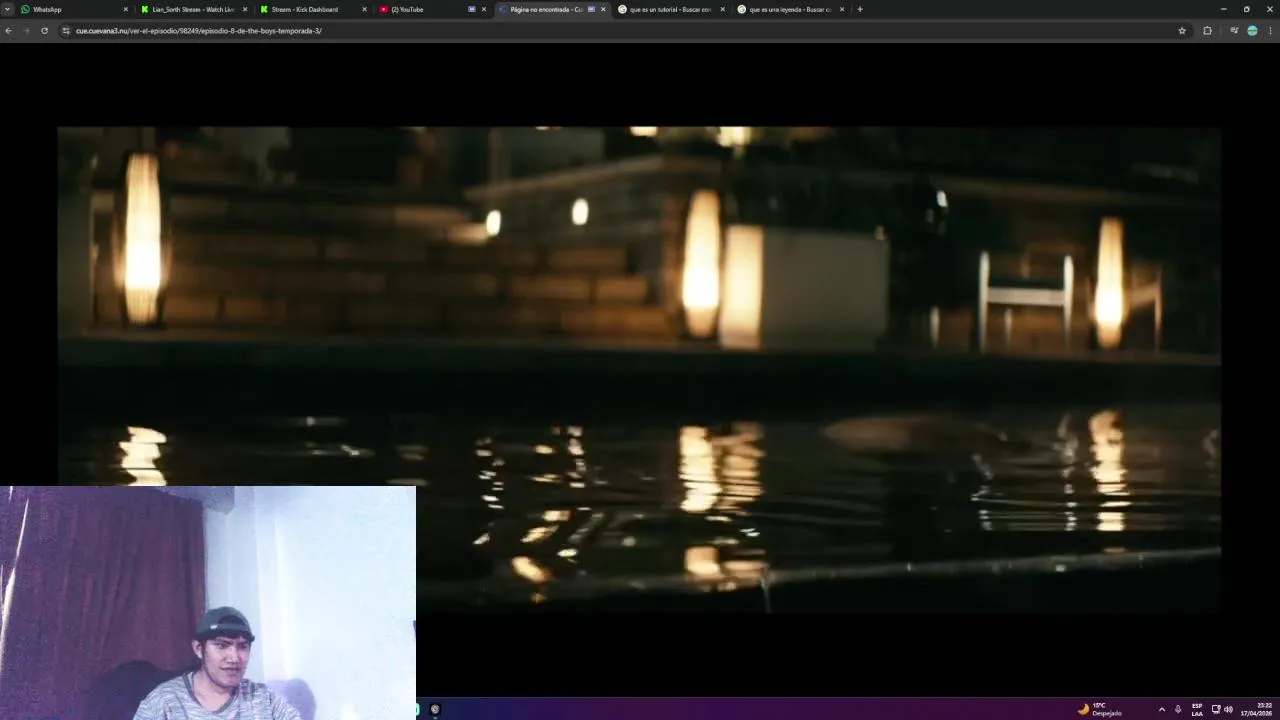Image resolution: width=1280 pixels, height=720 pixels.
Task: Minimize the Chrome window
Action: (1223, 9)
